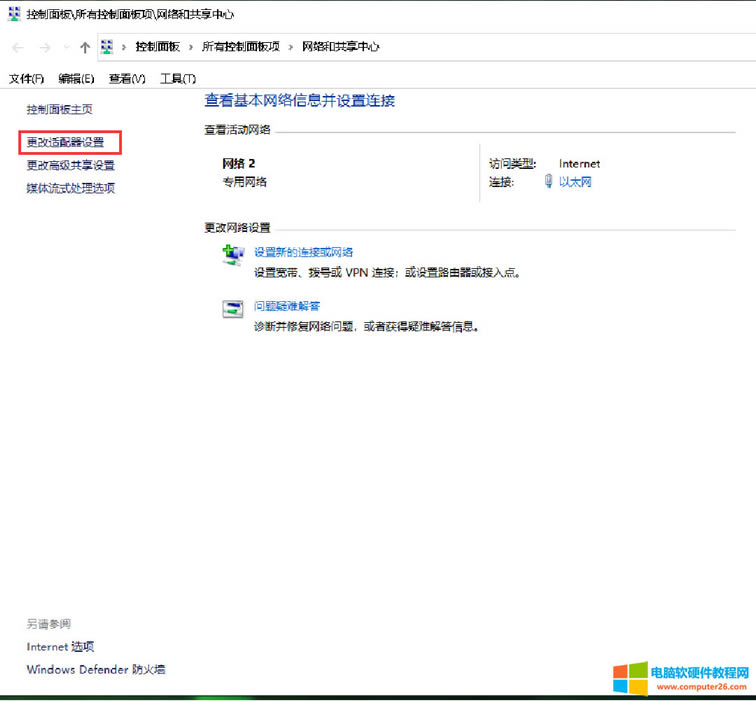756x701 pixels.
Task: Open the 查看(V) menu
Action: 127,79
